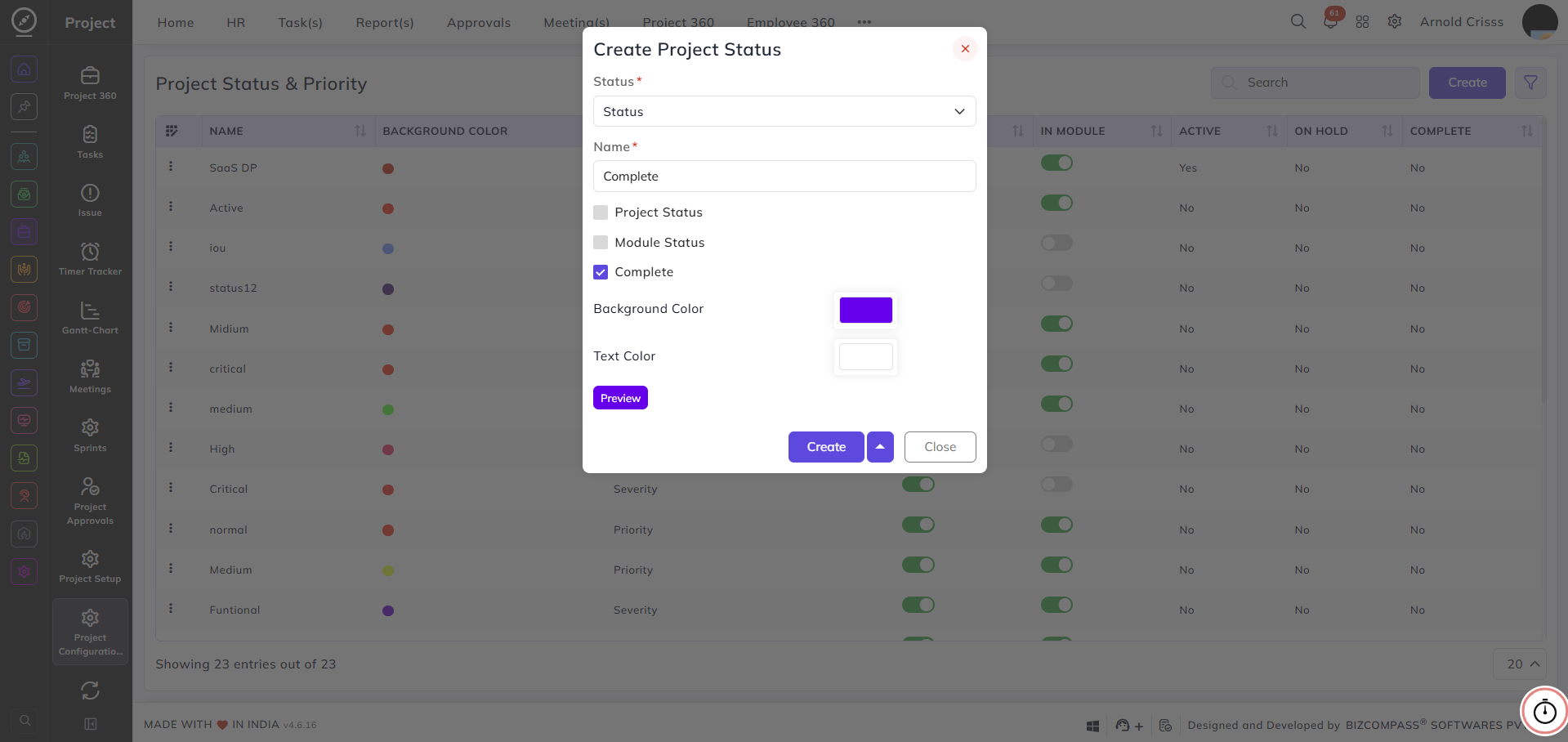1568x742 pixels.
Task: Click the Windows logo icon in footer
Action: [x=1092, y=726]
